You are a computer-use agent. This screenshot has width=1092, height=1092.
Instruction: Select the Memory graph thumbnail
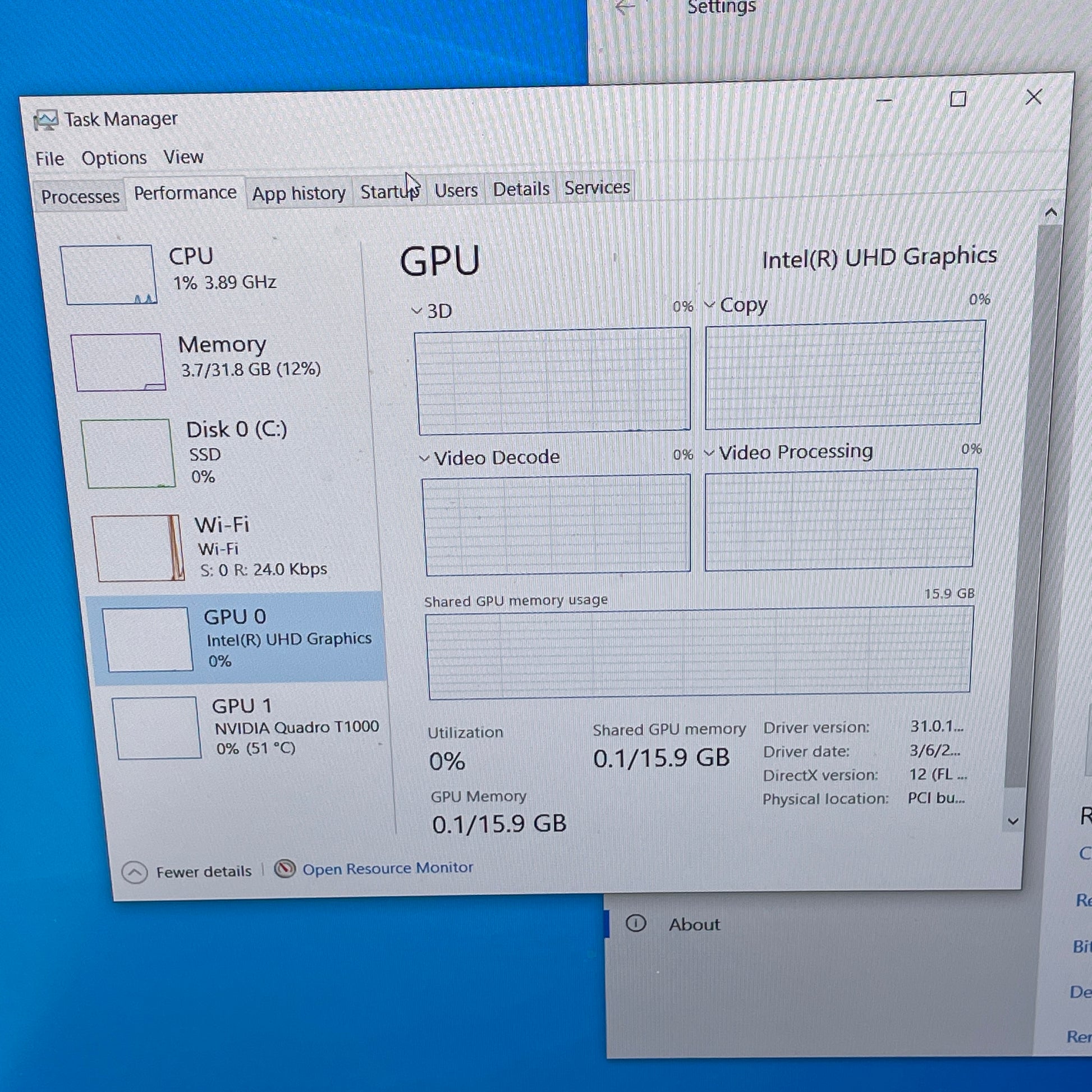click(x=120, y=362)
